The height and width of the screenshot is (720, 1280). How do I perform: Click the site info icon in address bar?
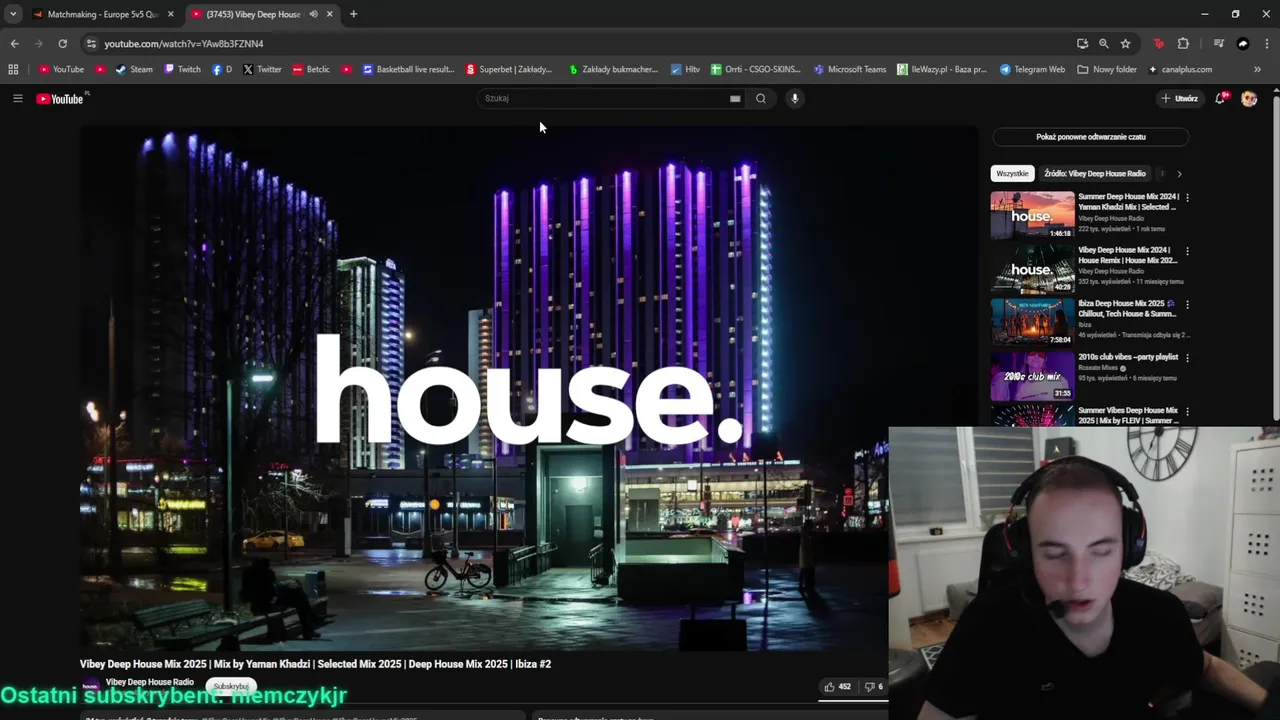coord(91,44)
